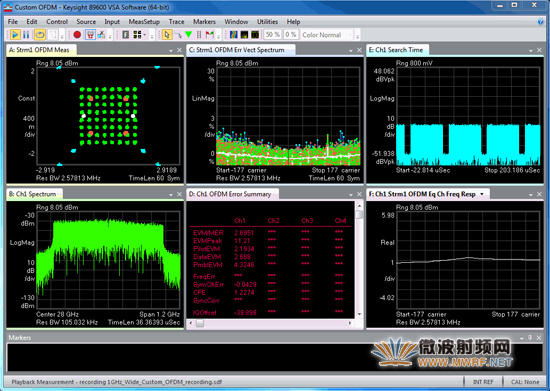Image resolution: width=550 pixels, height=391 pixels.
Task: Click the calibration tools icon in toolbar
Action: point(101,35)
